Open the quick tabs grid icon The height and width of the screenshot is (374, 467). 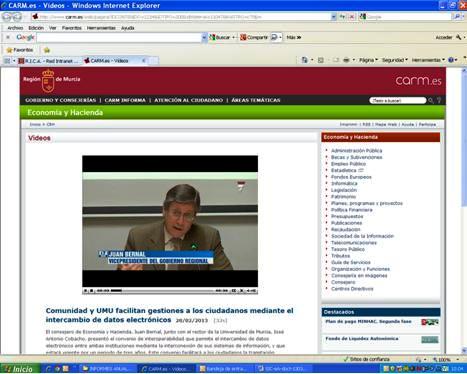pos(7,61)
